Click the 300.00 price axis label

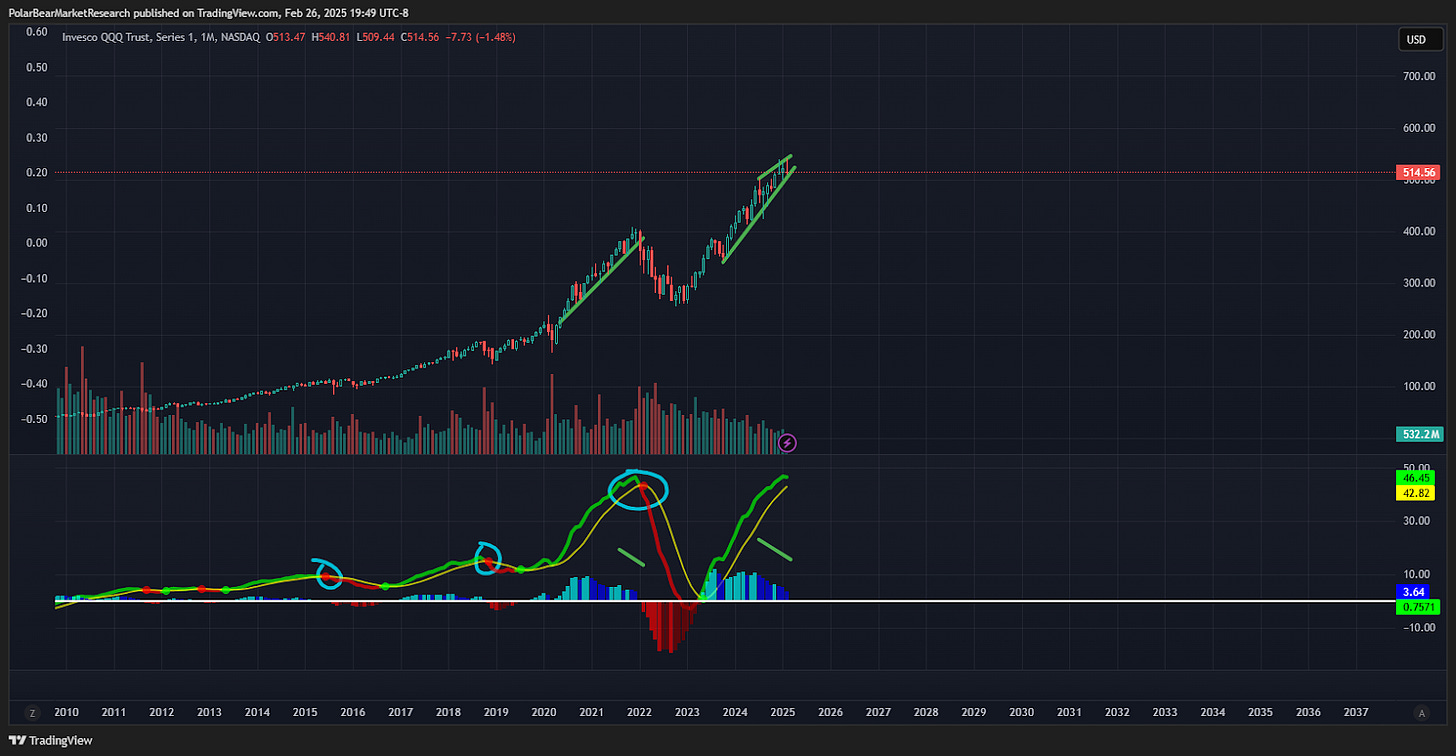tap(1417, 283)
